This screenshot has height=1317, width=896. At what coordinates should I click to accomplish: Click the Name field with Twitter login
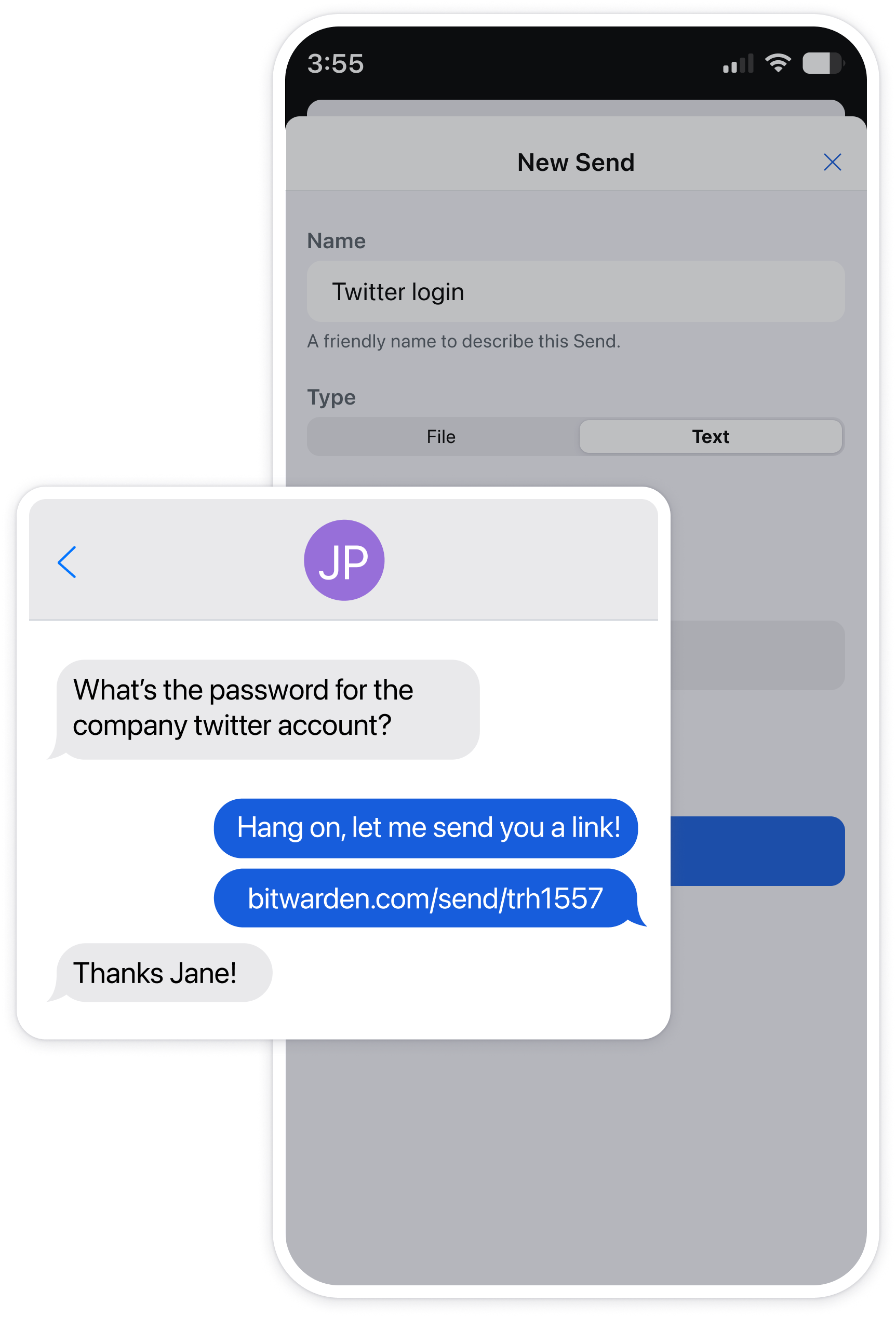576,291
